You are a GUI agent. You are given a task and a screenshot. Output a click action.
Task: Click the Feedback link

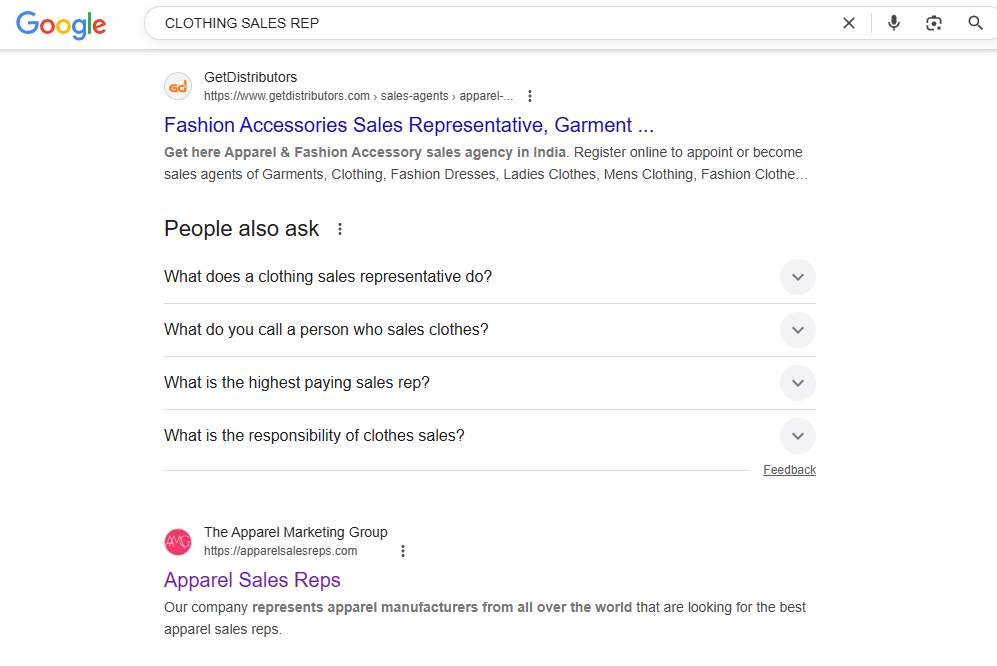[x=789, y=470]
